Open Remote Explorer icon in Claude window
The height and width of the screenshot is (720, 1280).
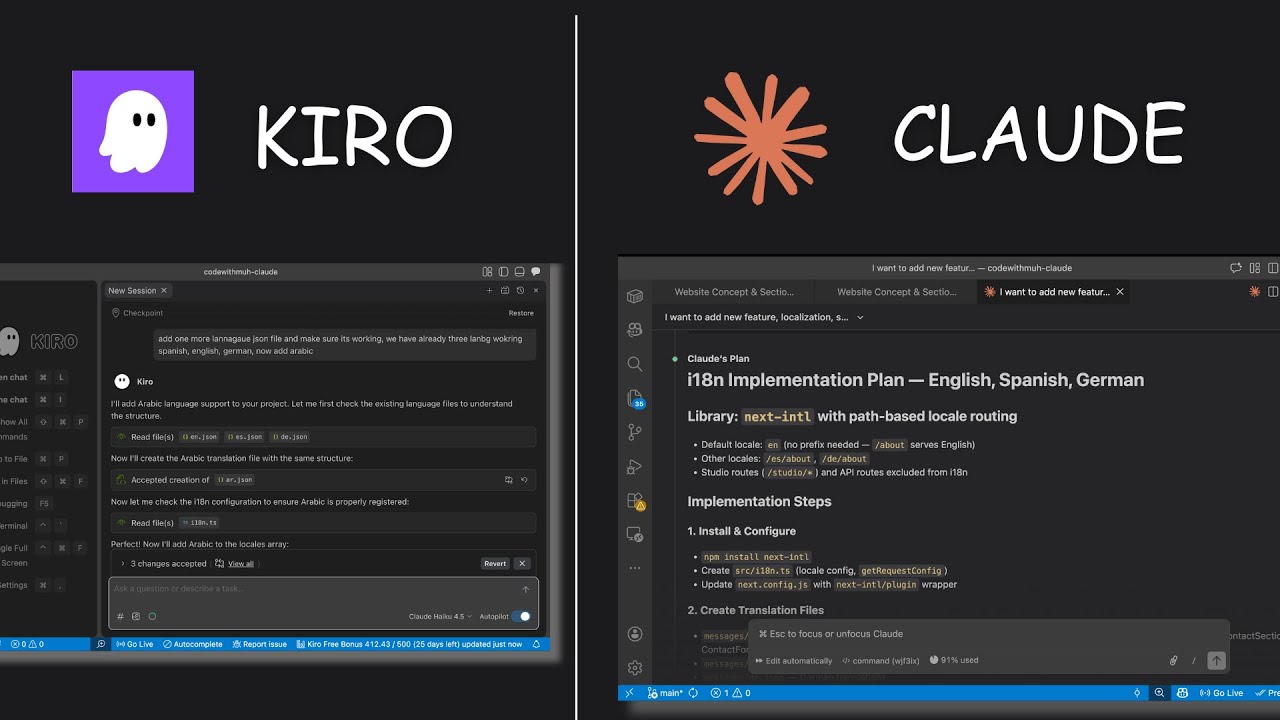point(635,535)
